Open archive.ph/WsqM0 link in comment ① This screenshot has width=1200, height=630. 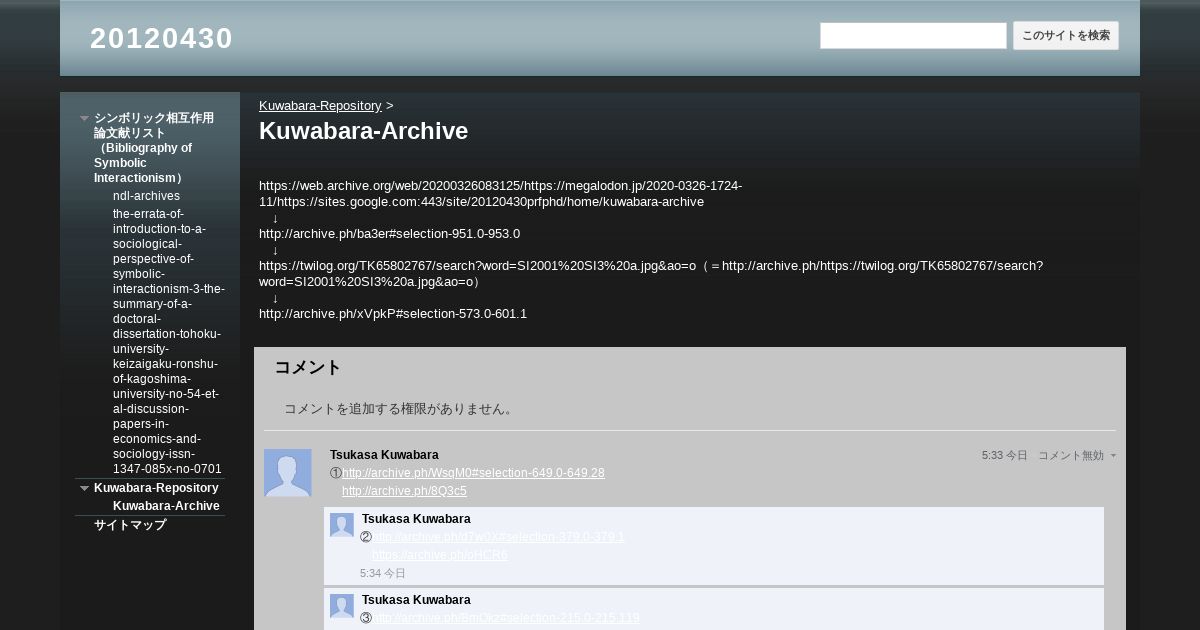pyautogui.click(x=473, y=473)
